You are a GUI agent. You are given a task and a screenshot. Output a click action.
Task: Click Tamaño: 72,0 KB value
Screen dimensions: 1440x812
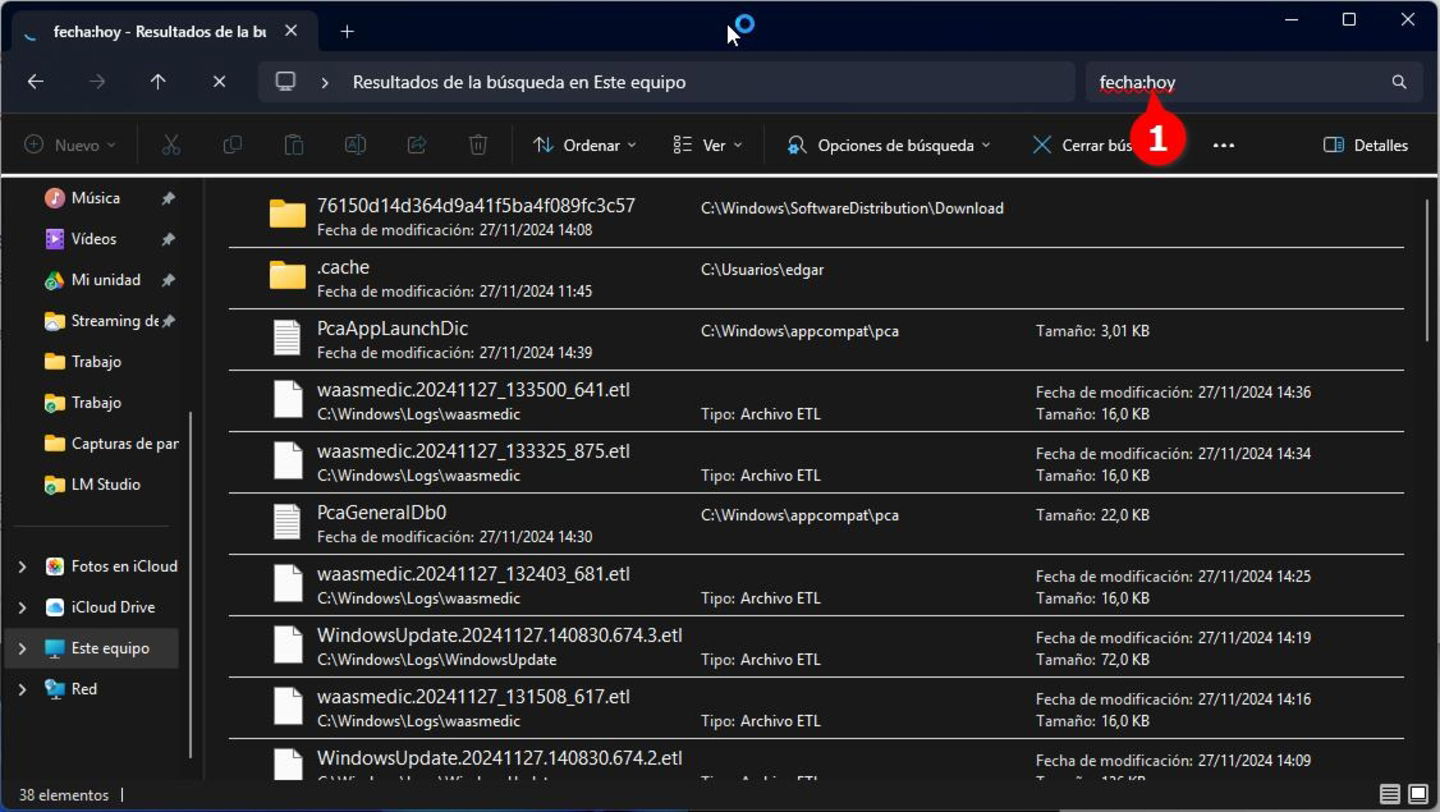coord(1092,659)
